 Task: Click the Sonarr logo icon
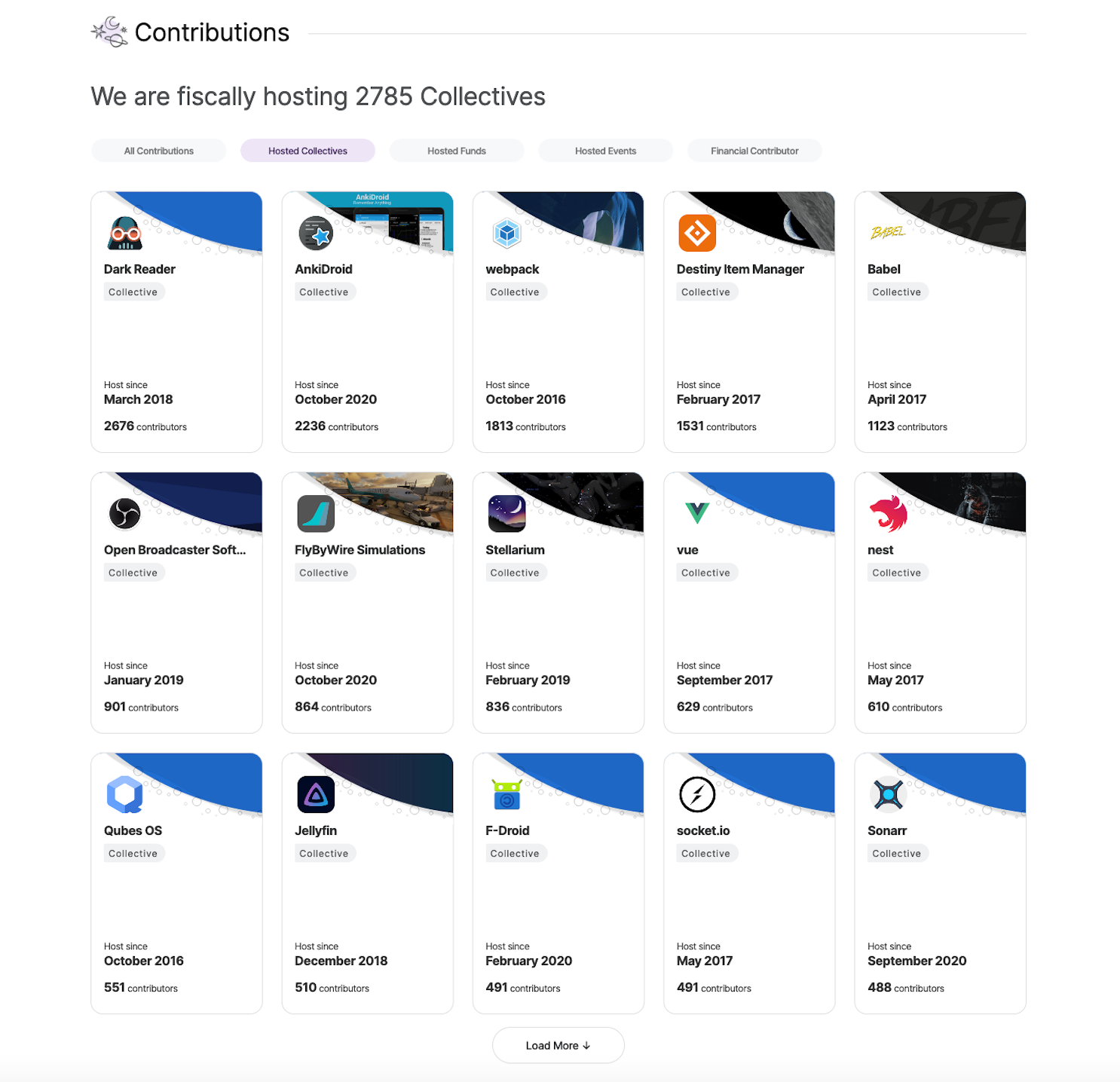(x=888, y=794)
